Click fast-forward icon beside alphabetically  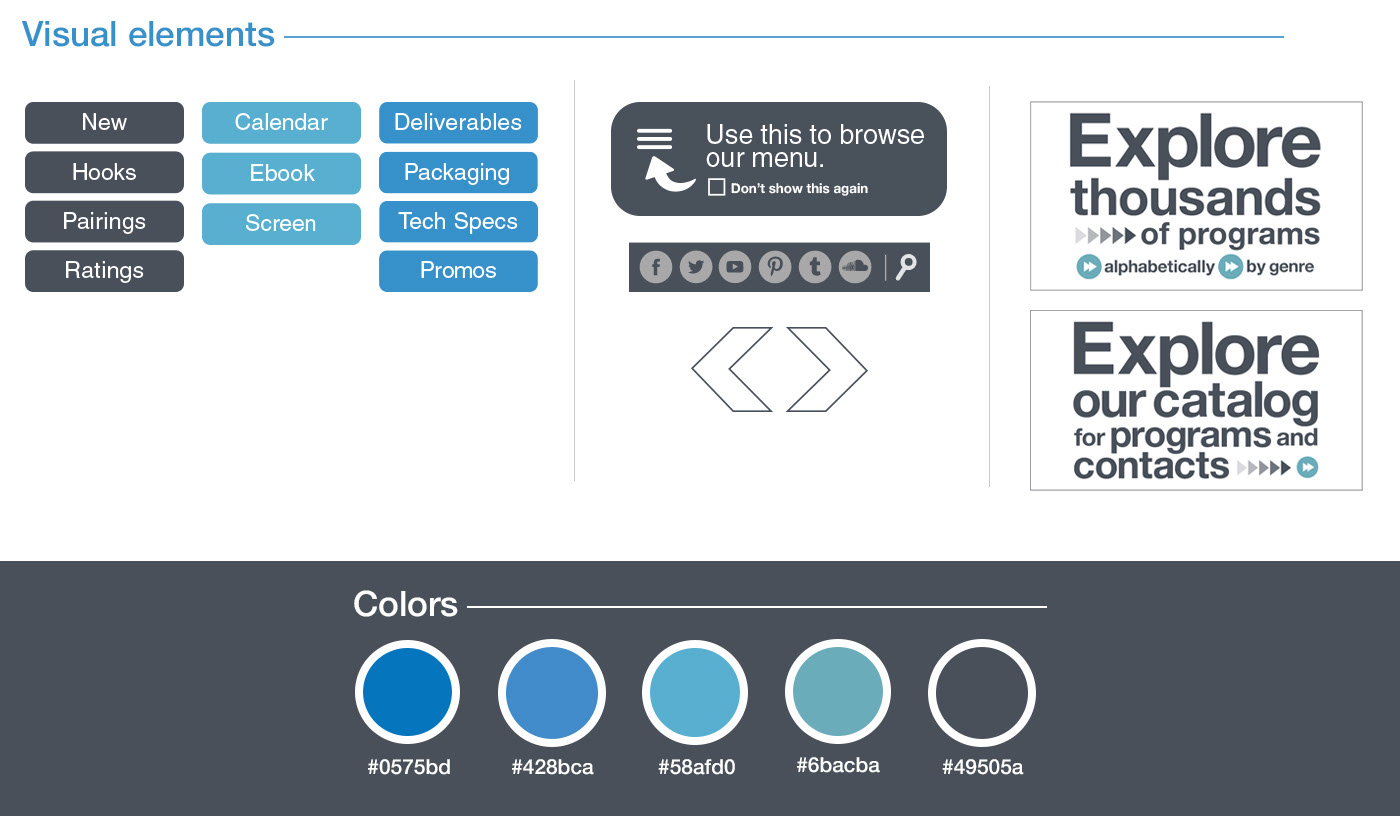pos(1088,267)
